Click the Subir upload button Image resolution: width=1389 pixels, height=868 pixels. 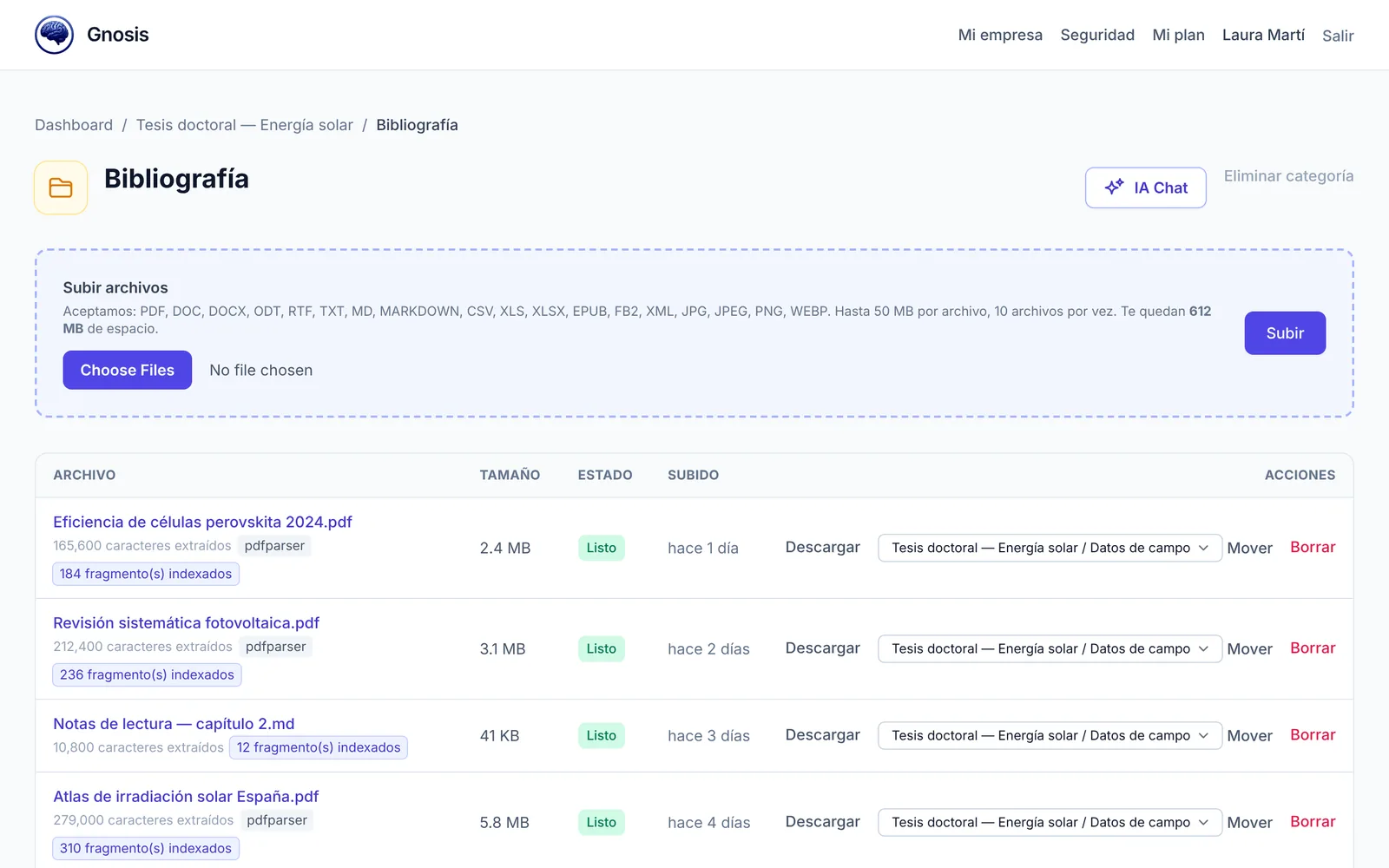tap(1285, 333)
